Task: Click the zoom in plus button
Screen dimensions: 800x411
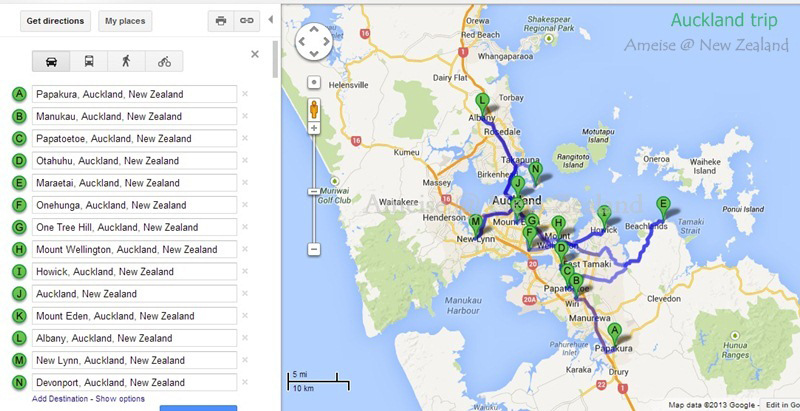Action: [314, 128]
